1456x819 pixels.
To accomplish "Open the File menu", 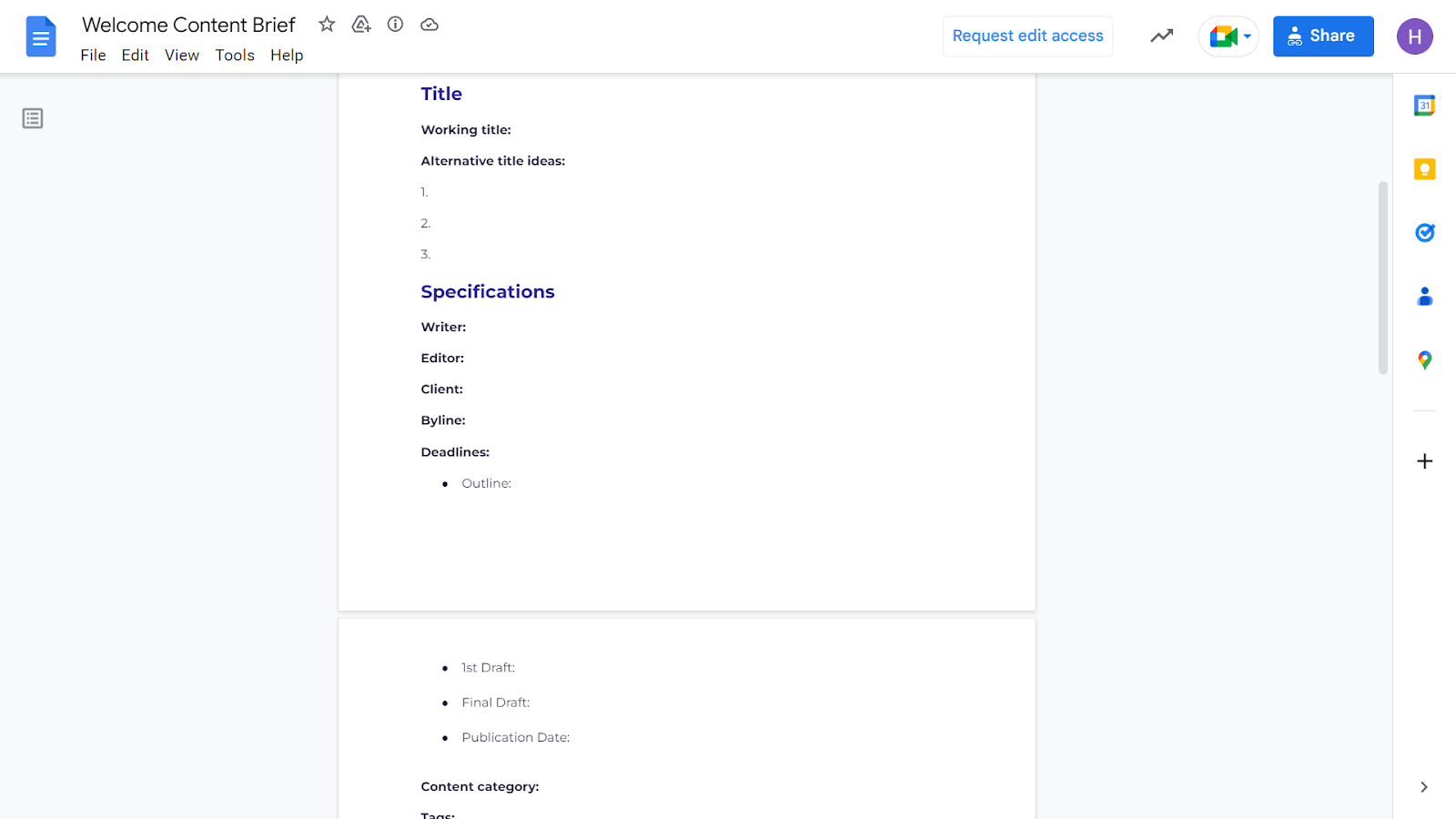I will coord(93,56).
